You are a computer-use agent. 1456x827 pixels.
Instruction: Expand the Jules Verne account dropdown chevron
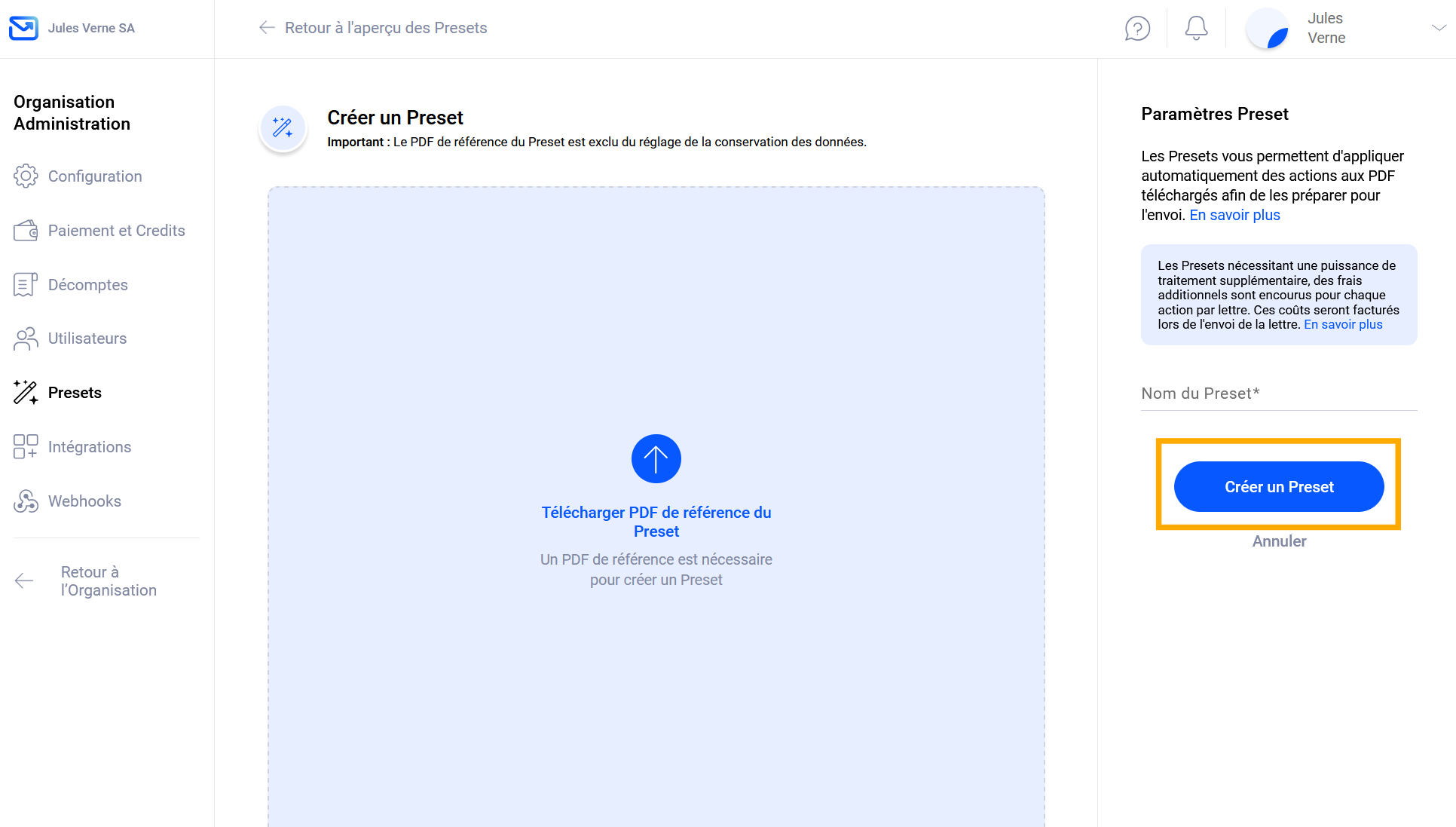(1438, 28)
